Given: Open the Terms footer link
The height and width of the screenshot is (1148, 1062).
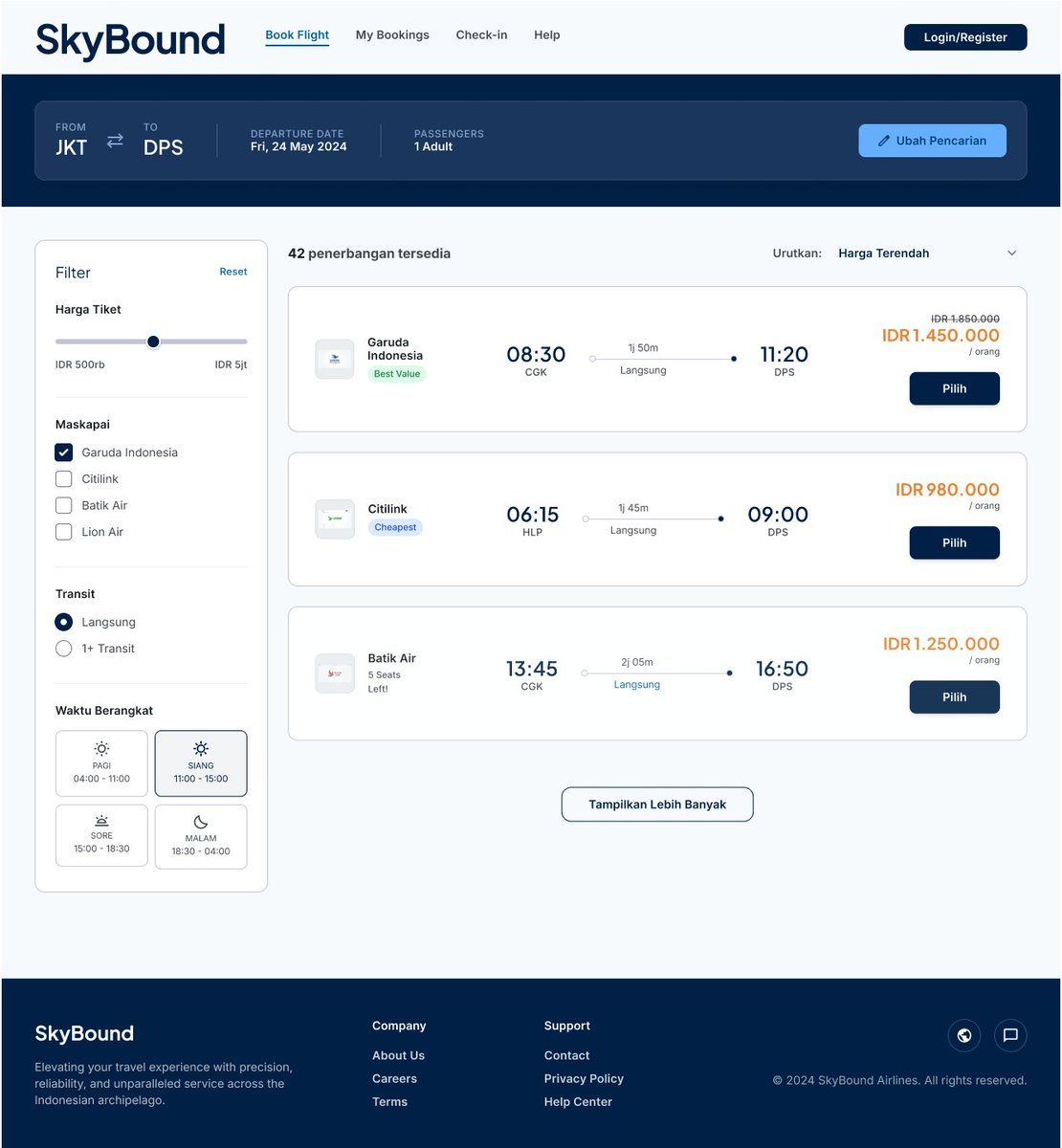Looking at the screenshot, I should pyautogui.click(x=389, y=1101).
